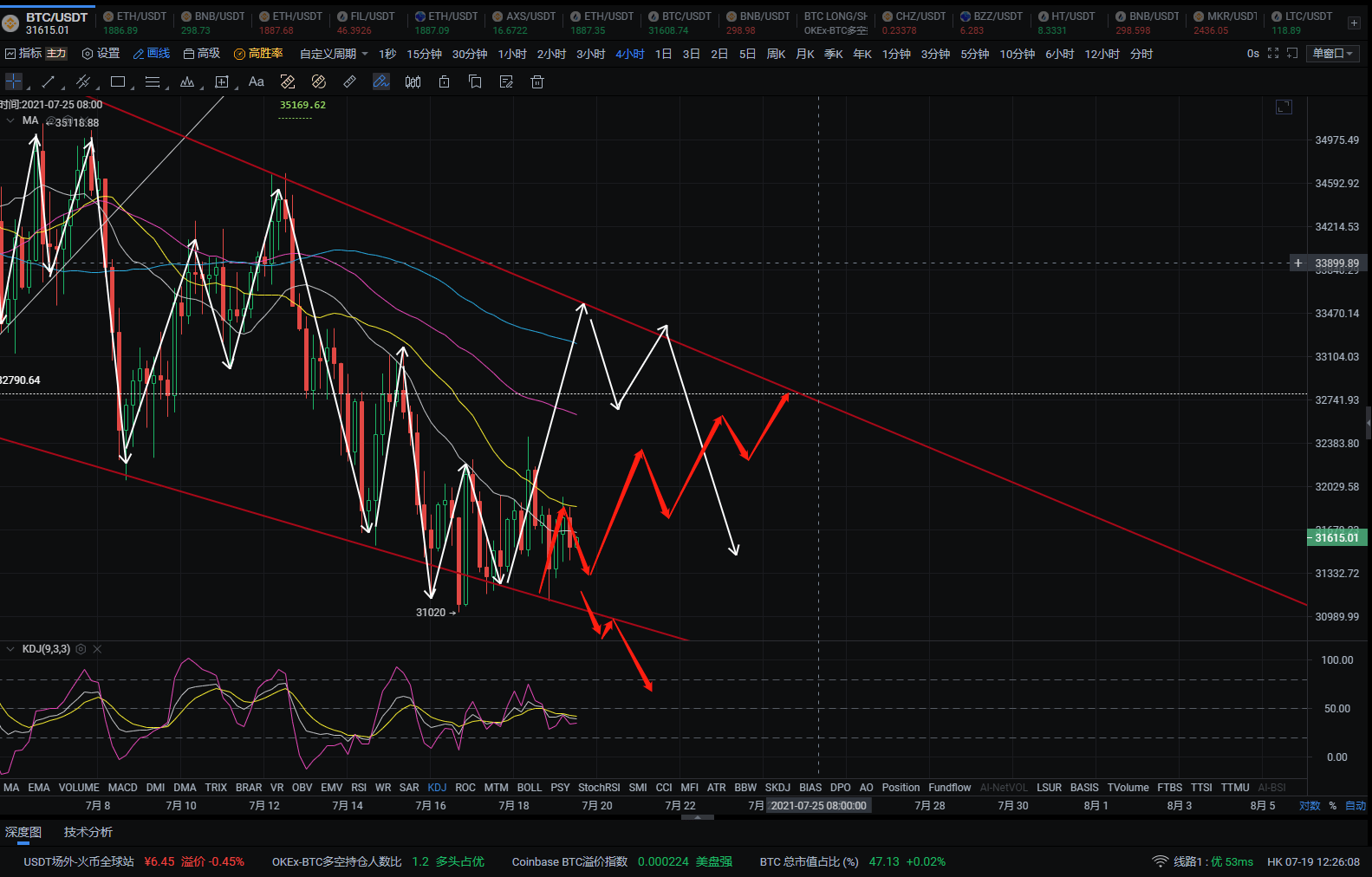1372x877 pixels.
Task: Click the eraser tool icon
Action: 288,81
